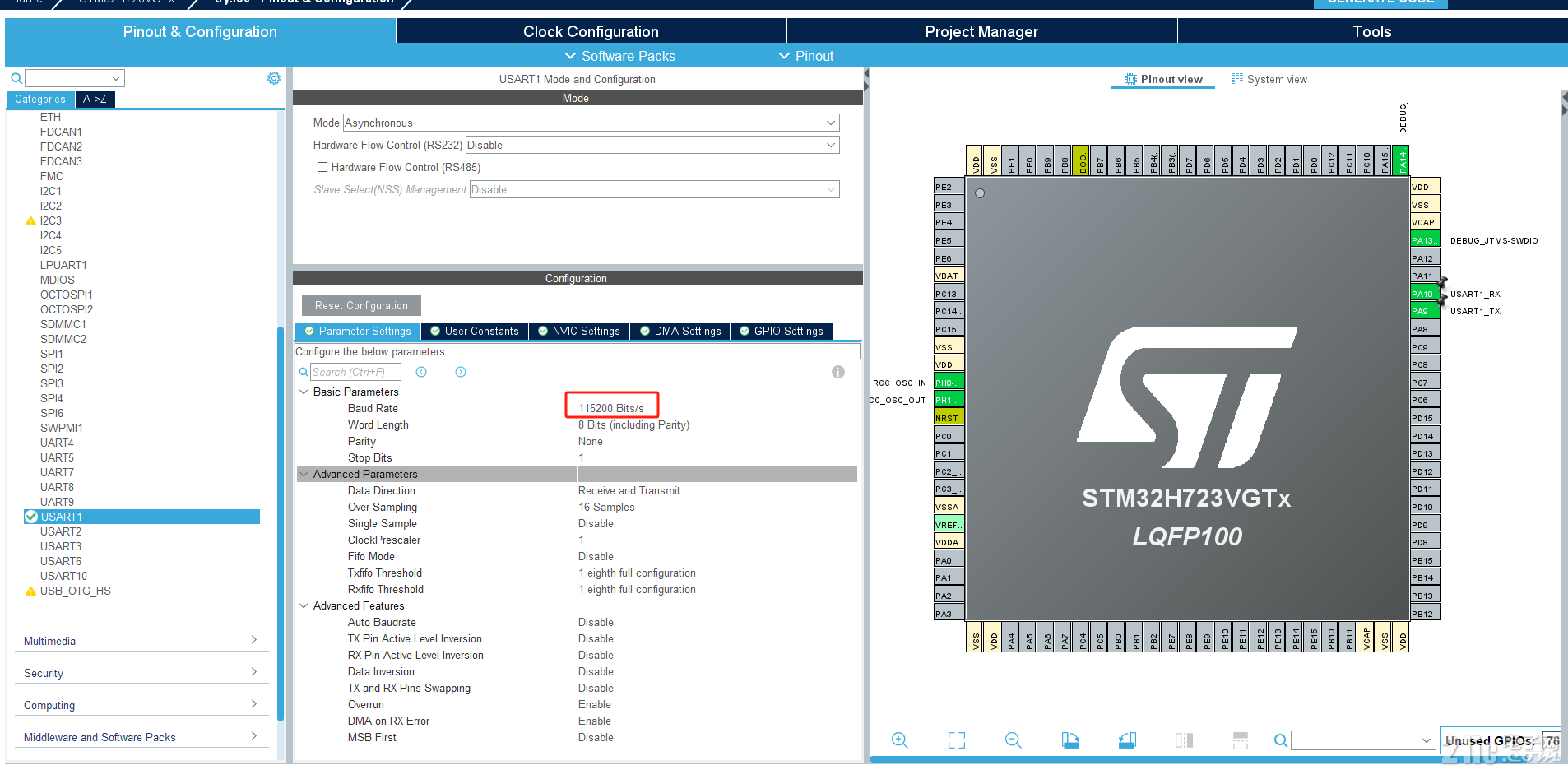Click the NRST pin on the chip
Screen dimensions: 1568x770
949,418
